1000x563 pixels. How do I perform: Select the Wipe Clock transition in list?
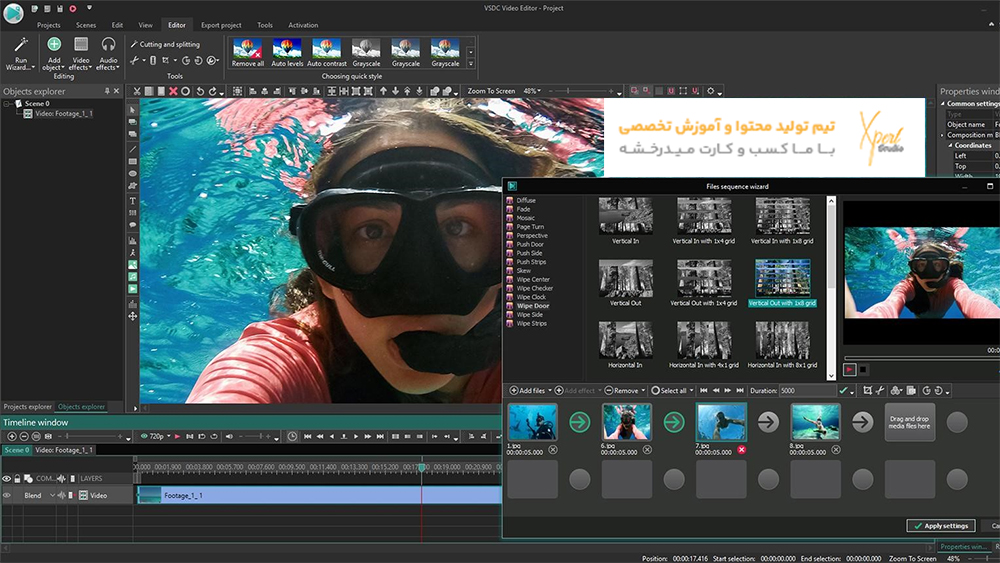pos(531,297)
